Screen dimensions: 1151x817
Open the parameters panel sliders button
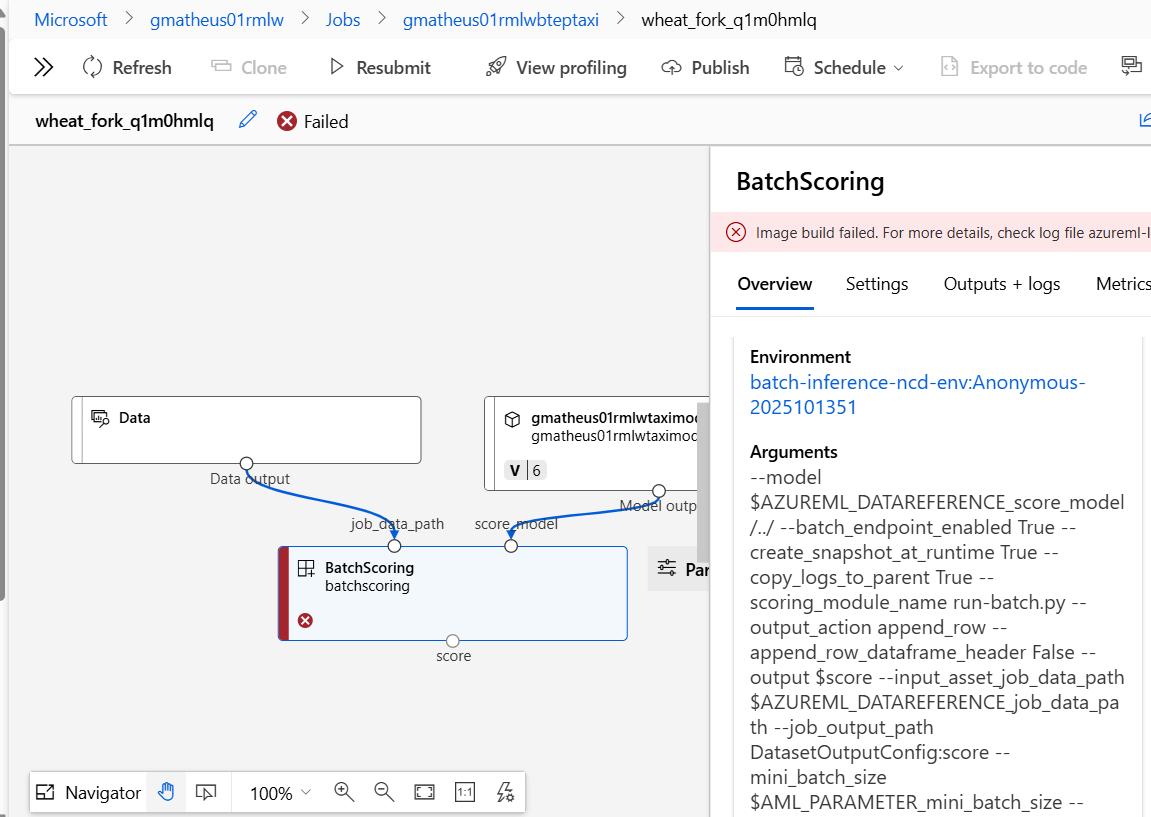pyautogui.click(x=679, y=569)
